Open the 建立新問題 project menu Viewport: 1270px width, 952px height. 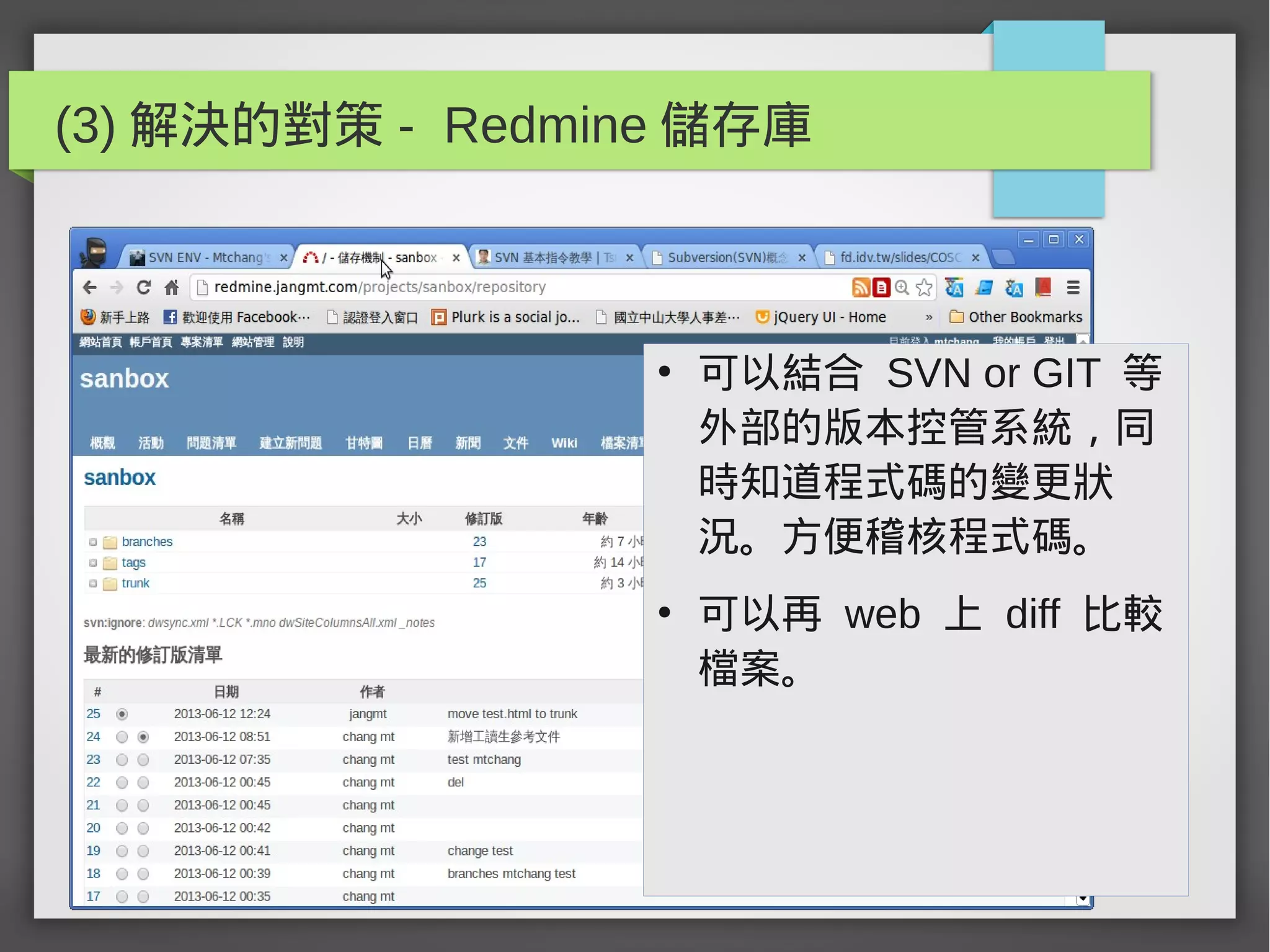point(290,443)
